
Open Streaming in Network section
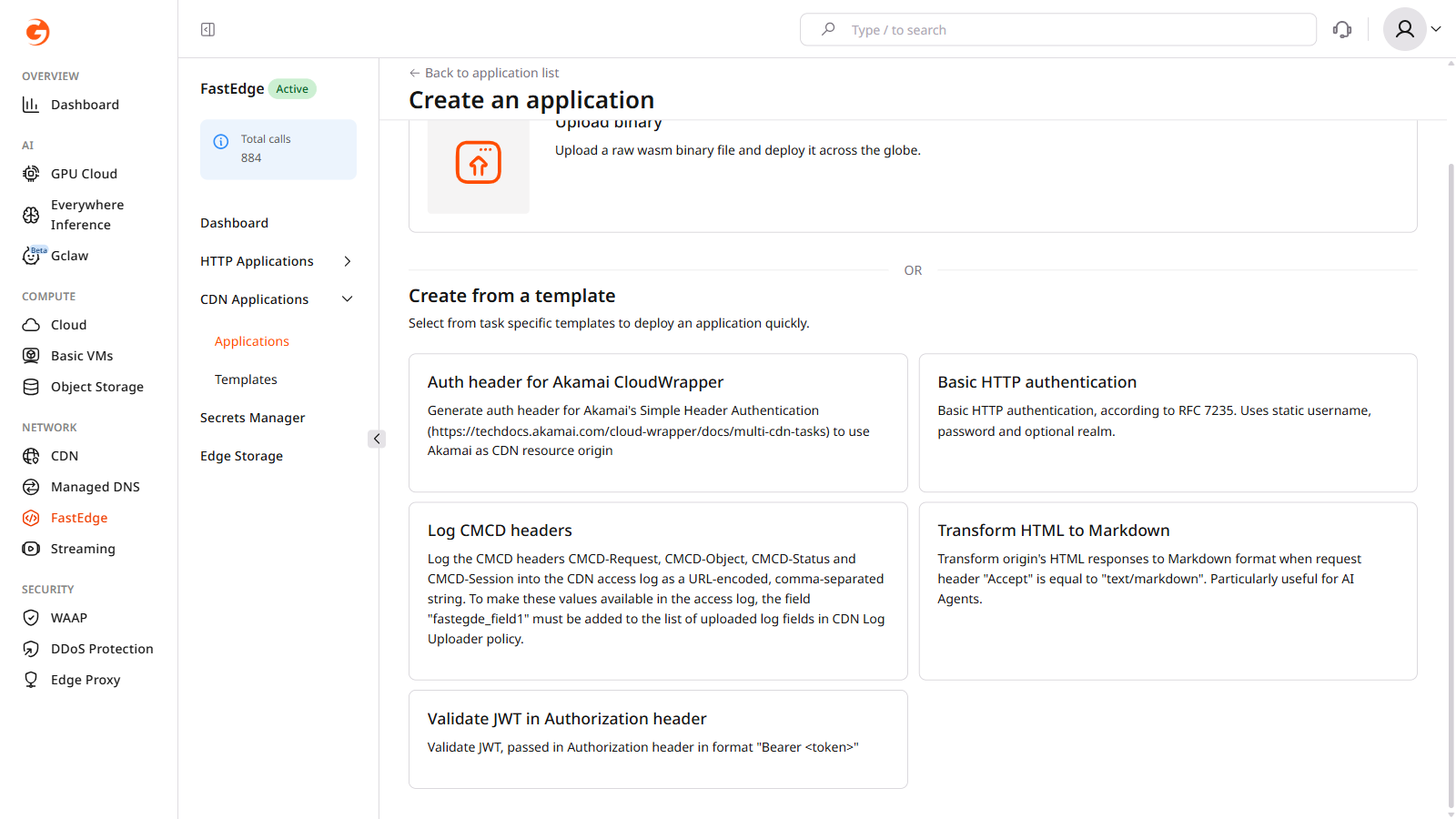[83, 549]
